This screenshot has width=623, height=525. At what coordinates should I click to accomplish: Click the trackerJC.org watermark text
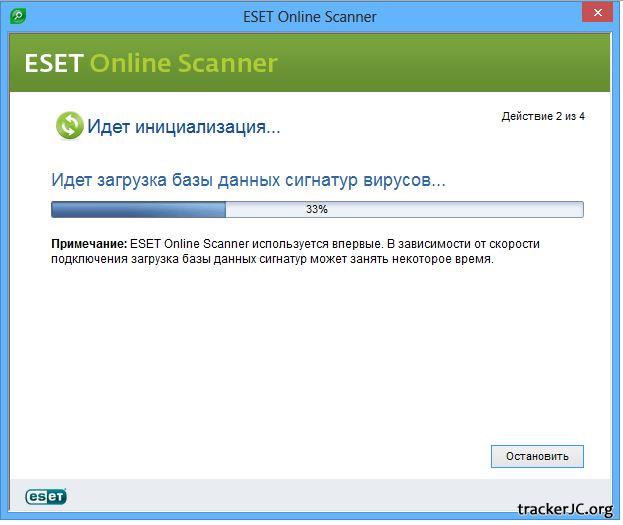(x=565, y=510)
